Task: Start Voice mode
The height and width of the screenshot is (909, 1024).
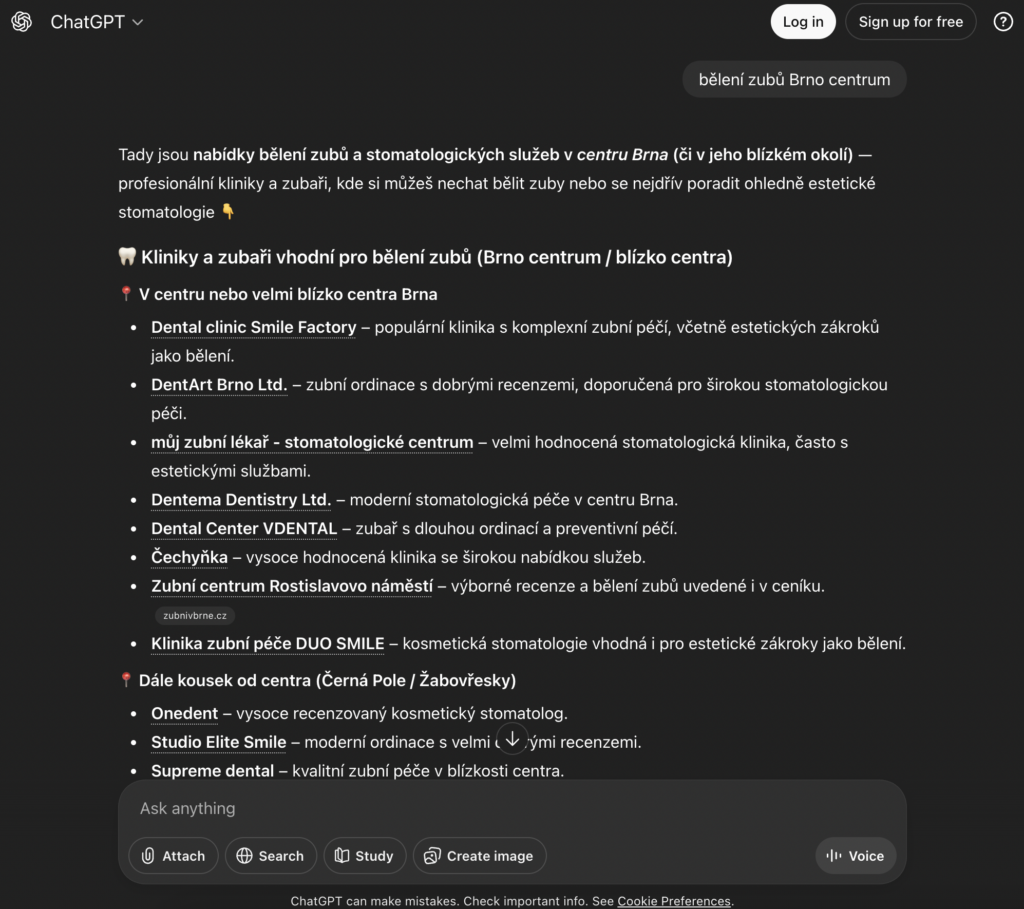Action: pos(855,856)
